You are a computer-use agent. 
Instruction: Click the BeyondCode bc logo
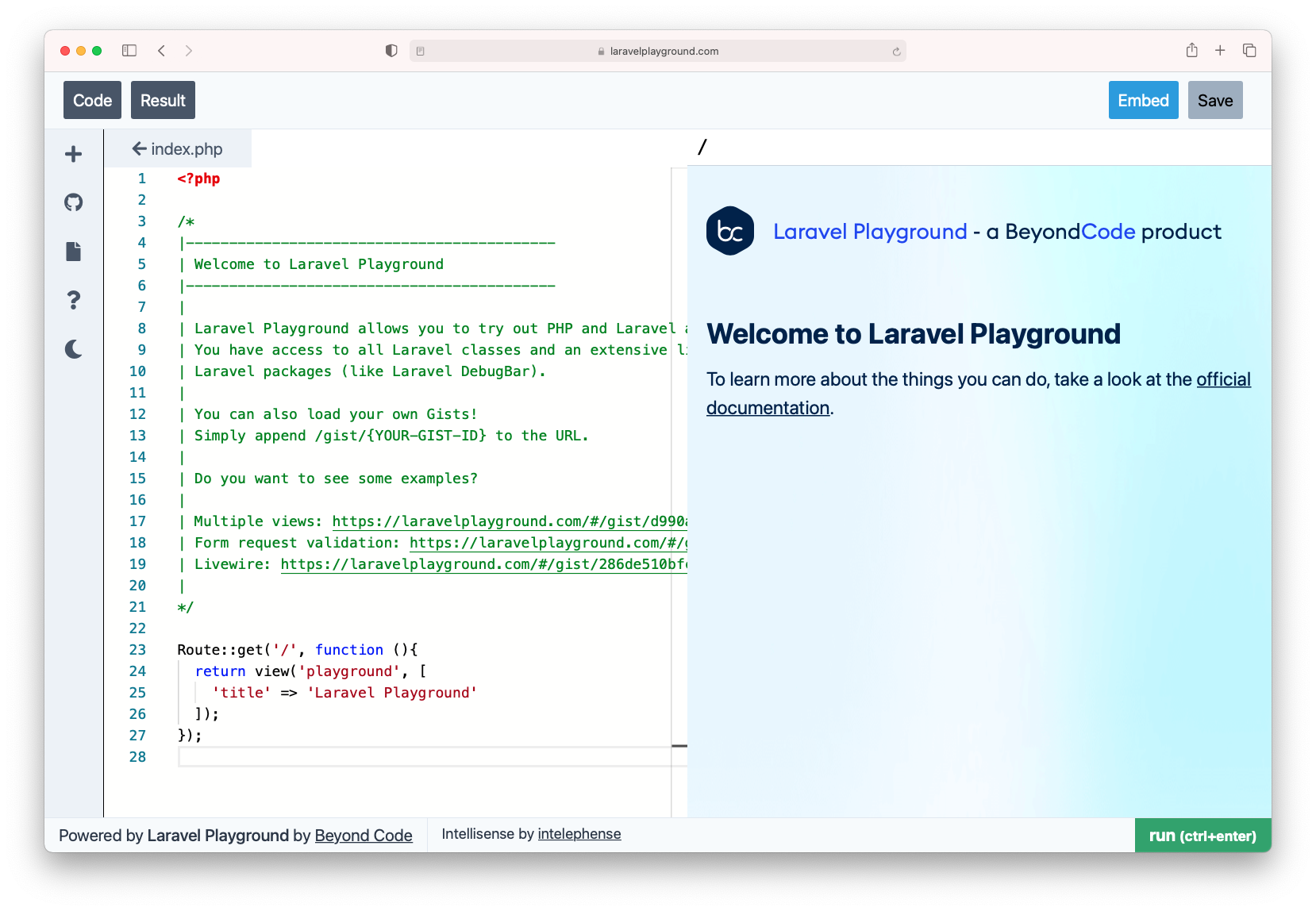(x=730, y=231)
